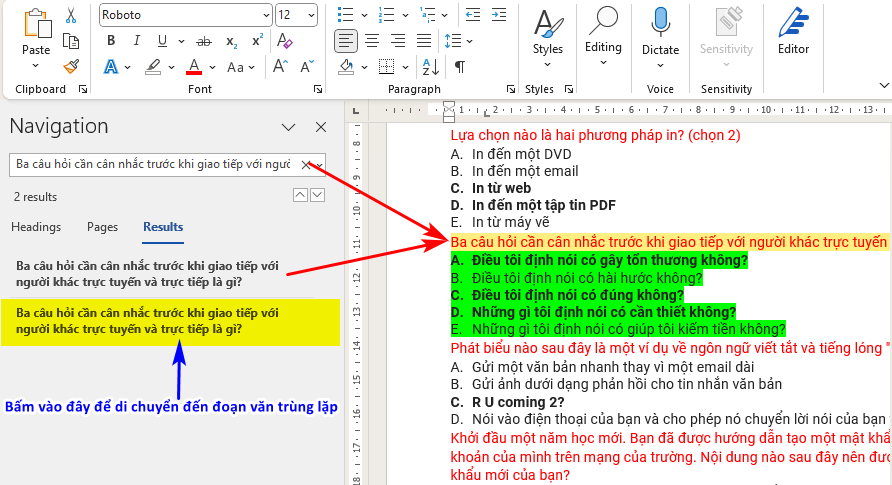Click the Copy icon
Image resolution: width=892 pixels, height=485 pixels.
[71, 41]
